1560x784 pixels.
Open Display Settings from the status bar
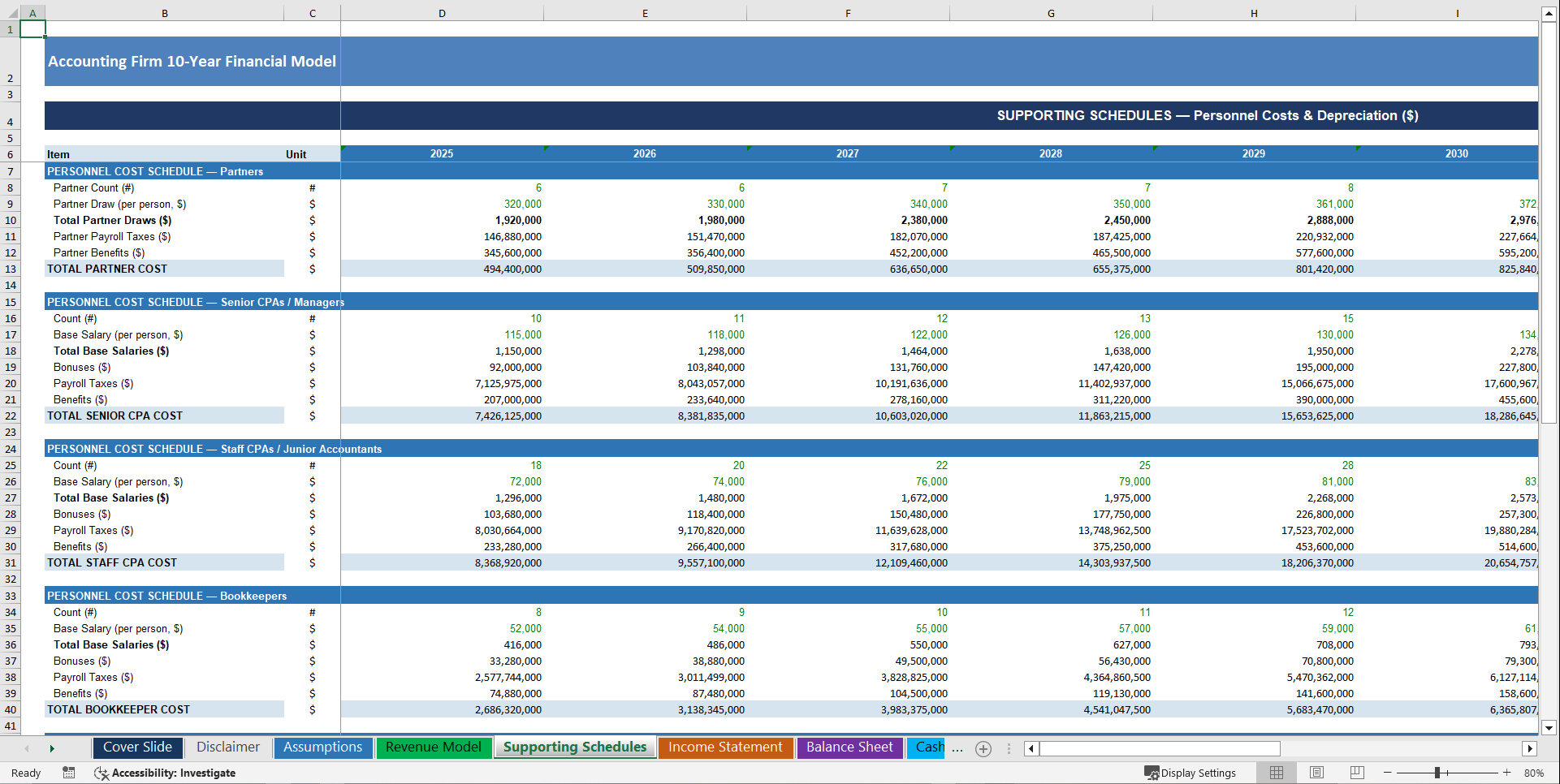pyautogui.click(x=1191, y=773)
